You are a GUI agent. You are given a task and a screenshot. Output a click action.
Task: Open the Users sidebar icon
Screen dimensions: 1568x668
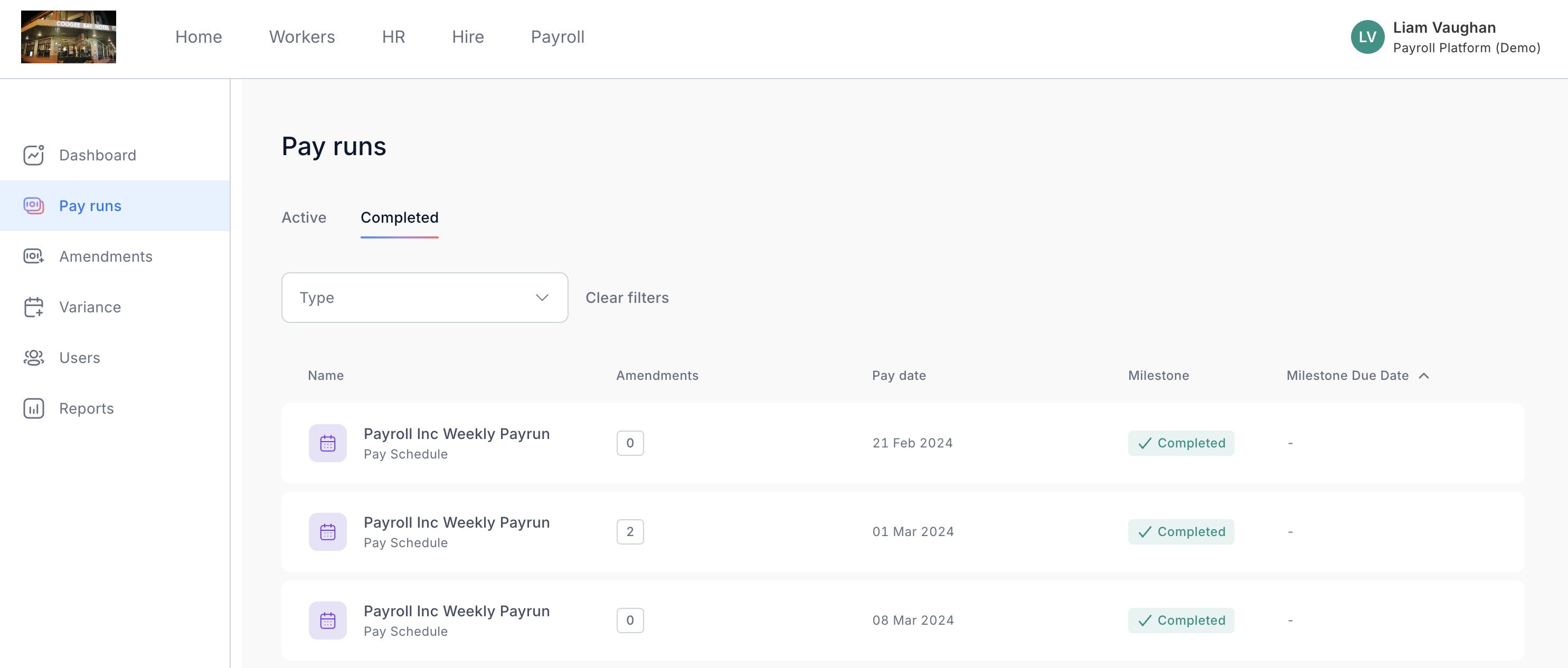click(x=33, y=358)
